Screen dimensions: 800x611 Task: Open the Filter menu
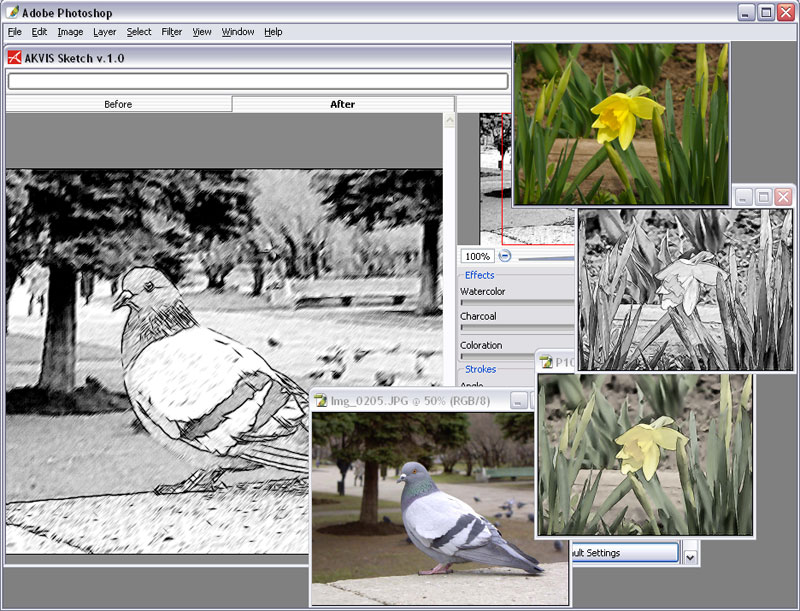point(171,32)
